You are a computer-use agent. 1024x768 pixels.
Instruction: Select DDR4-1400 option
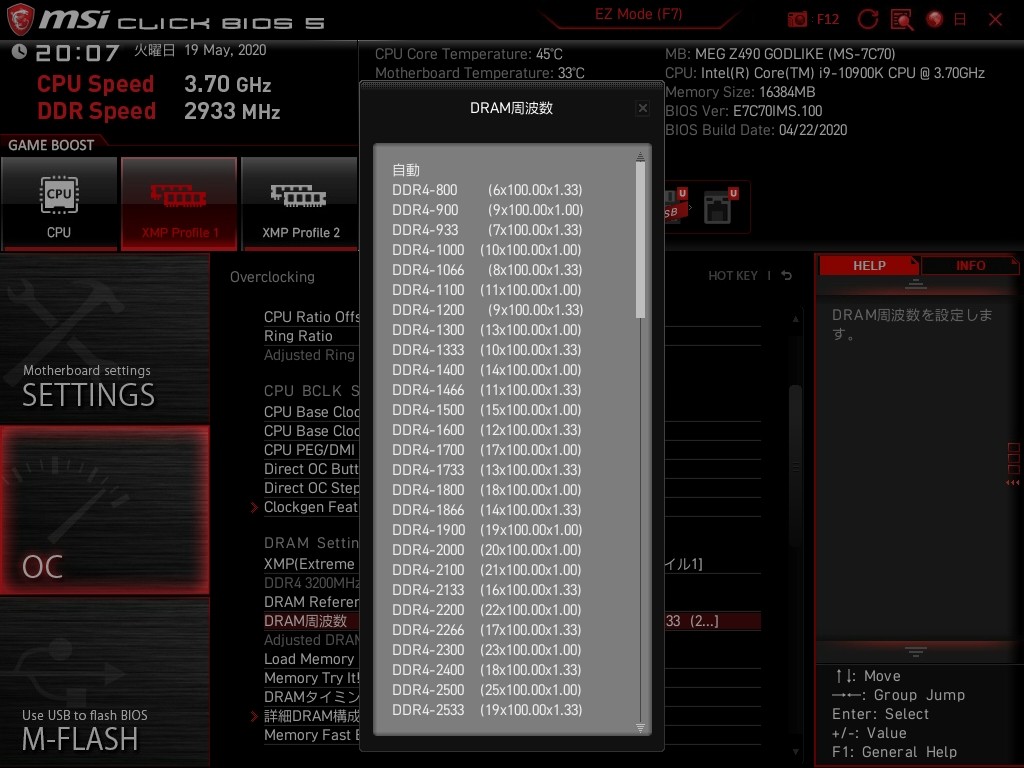487,370
